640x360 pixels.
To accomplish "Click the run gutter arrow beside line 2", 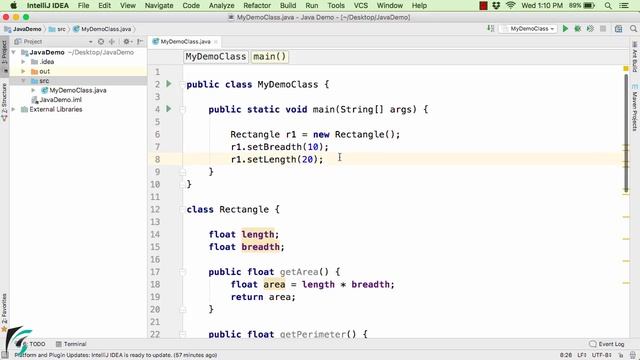I will (169, 84).
